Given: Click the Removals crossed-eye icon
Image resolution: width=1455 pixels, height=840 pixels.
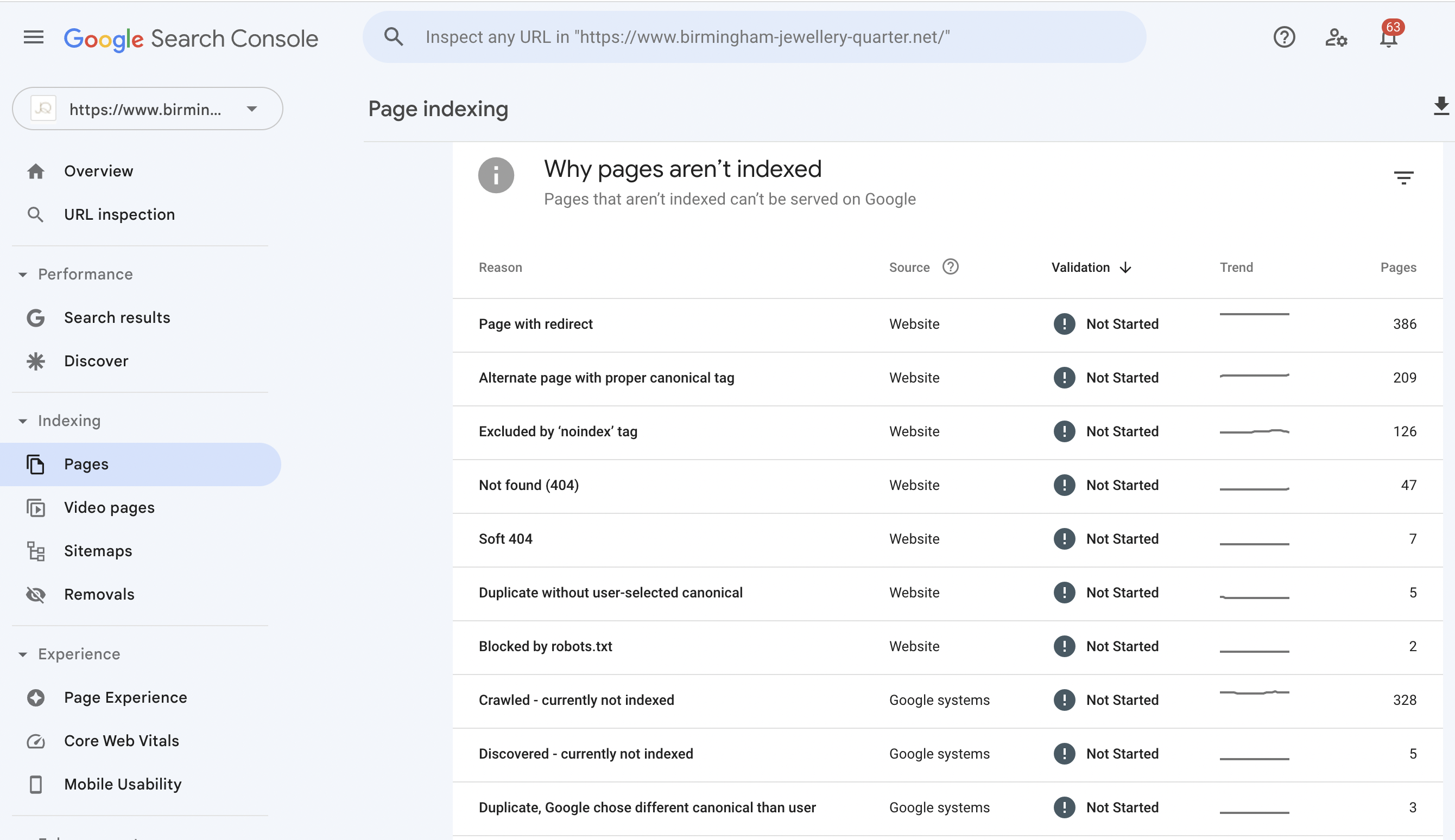Looking at the screenshot, I should tap(36, 594).
